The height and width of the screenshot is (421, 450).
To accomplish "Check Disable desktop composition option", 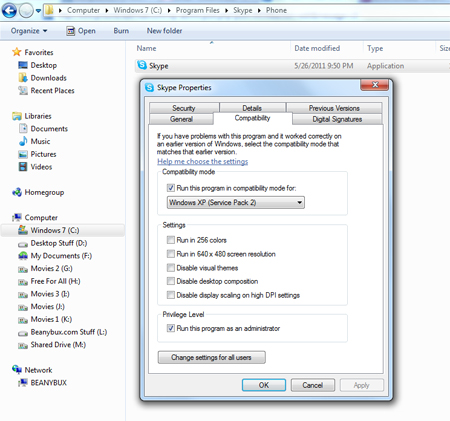I will (x=171, y=281).
